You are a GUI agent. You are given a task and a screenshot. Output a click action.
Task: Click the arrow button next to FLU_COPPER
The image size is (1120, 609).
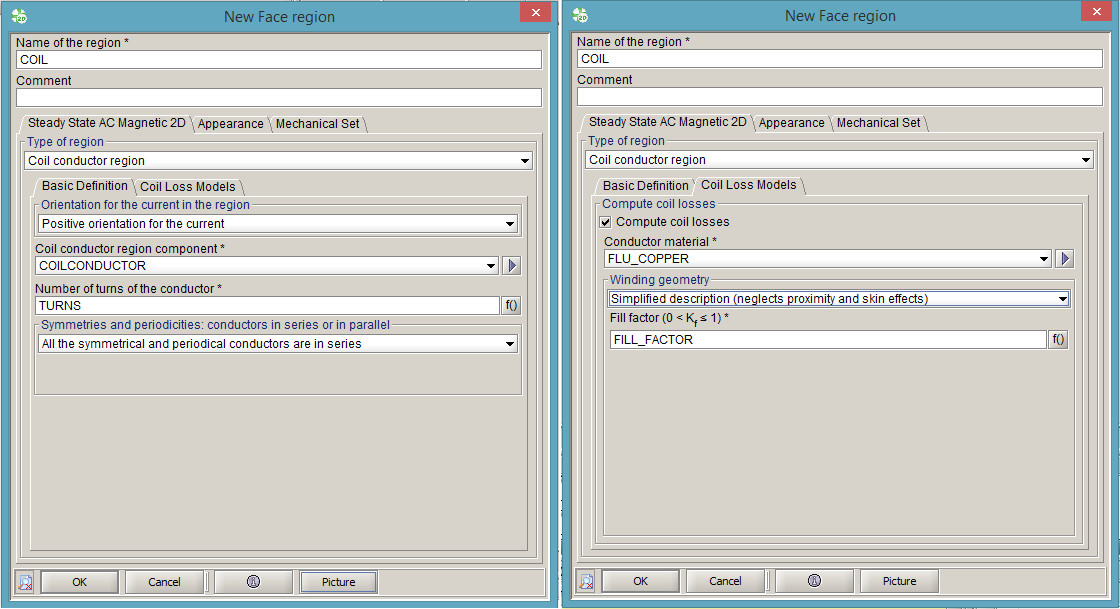(1065, 259)
